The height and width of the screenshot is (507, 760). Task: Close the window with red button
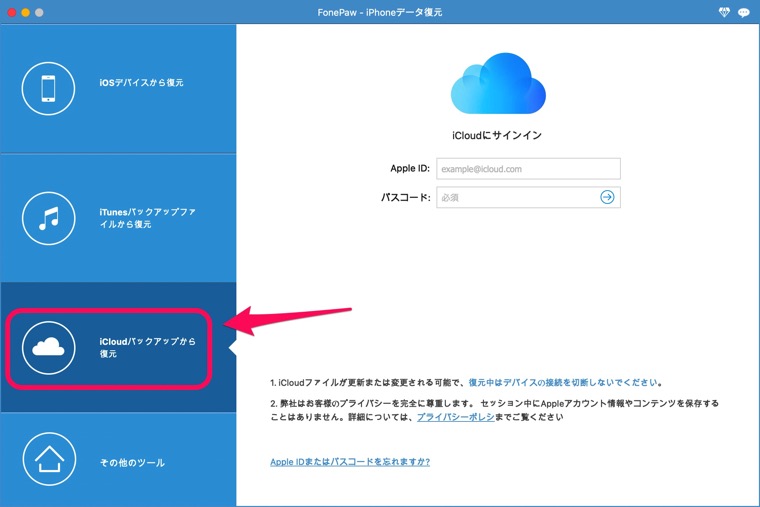[12, 13]
